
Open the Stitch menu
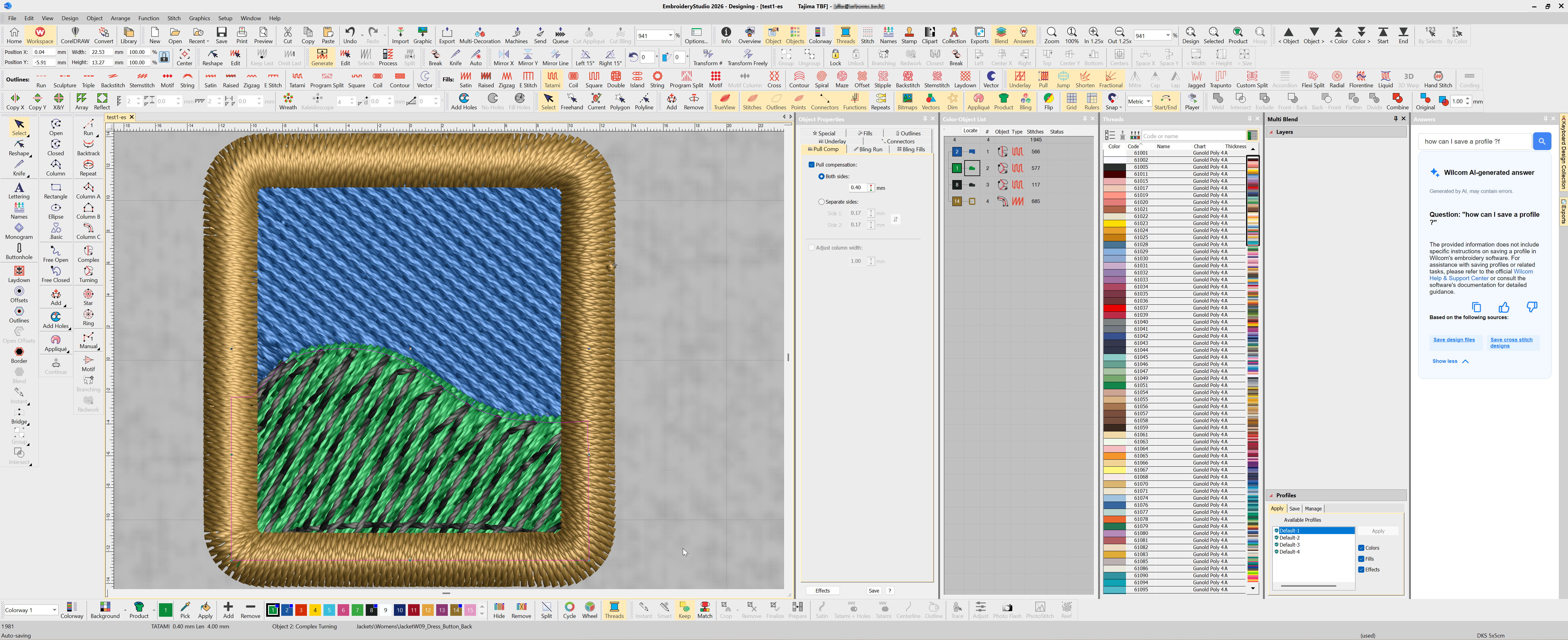(173, 18)
